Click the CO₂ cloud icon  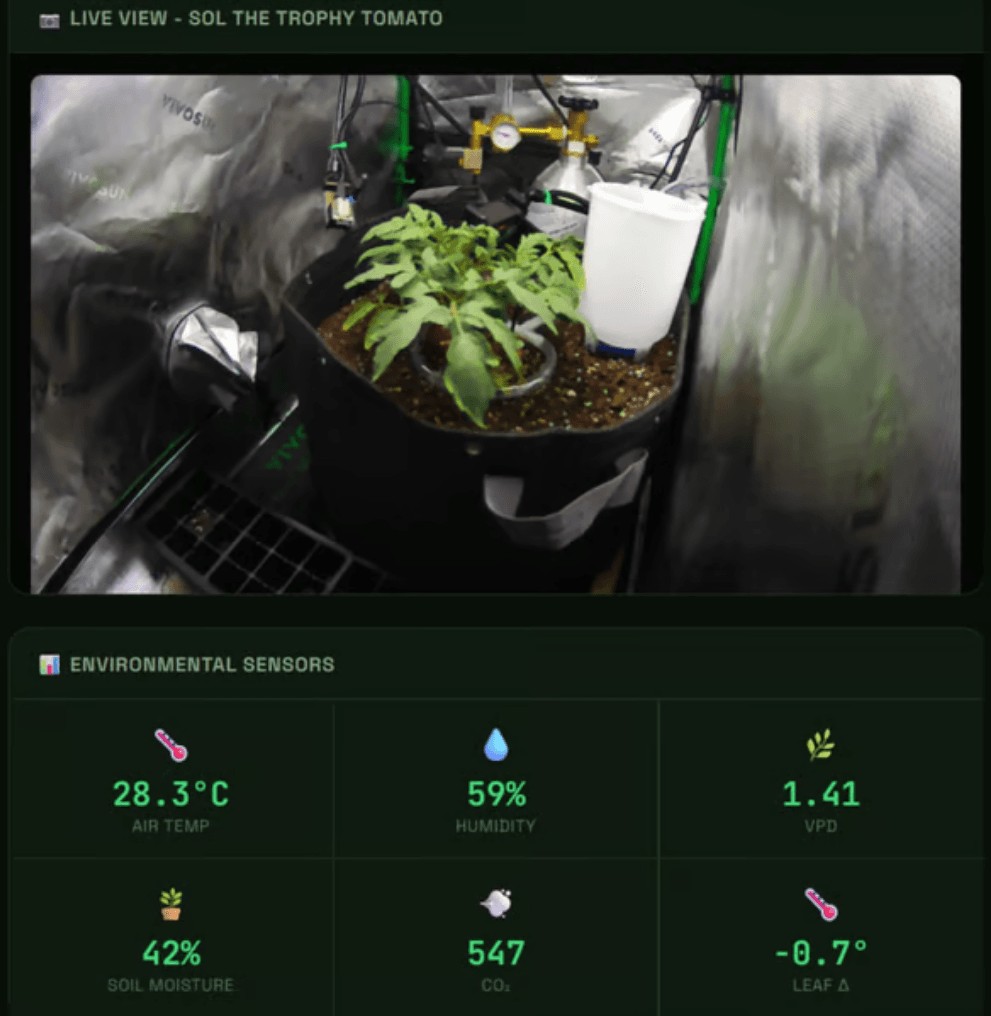tap(496, 903)
